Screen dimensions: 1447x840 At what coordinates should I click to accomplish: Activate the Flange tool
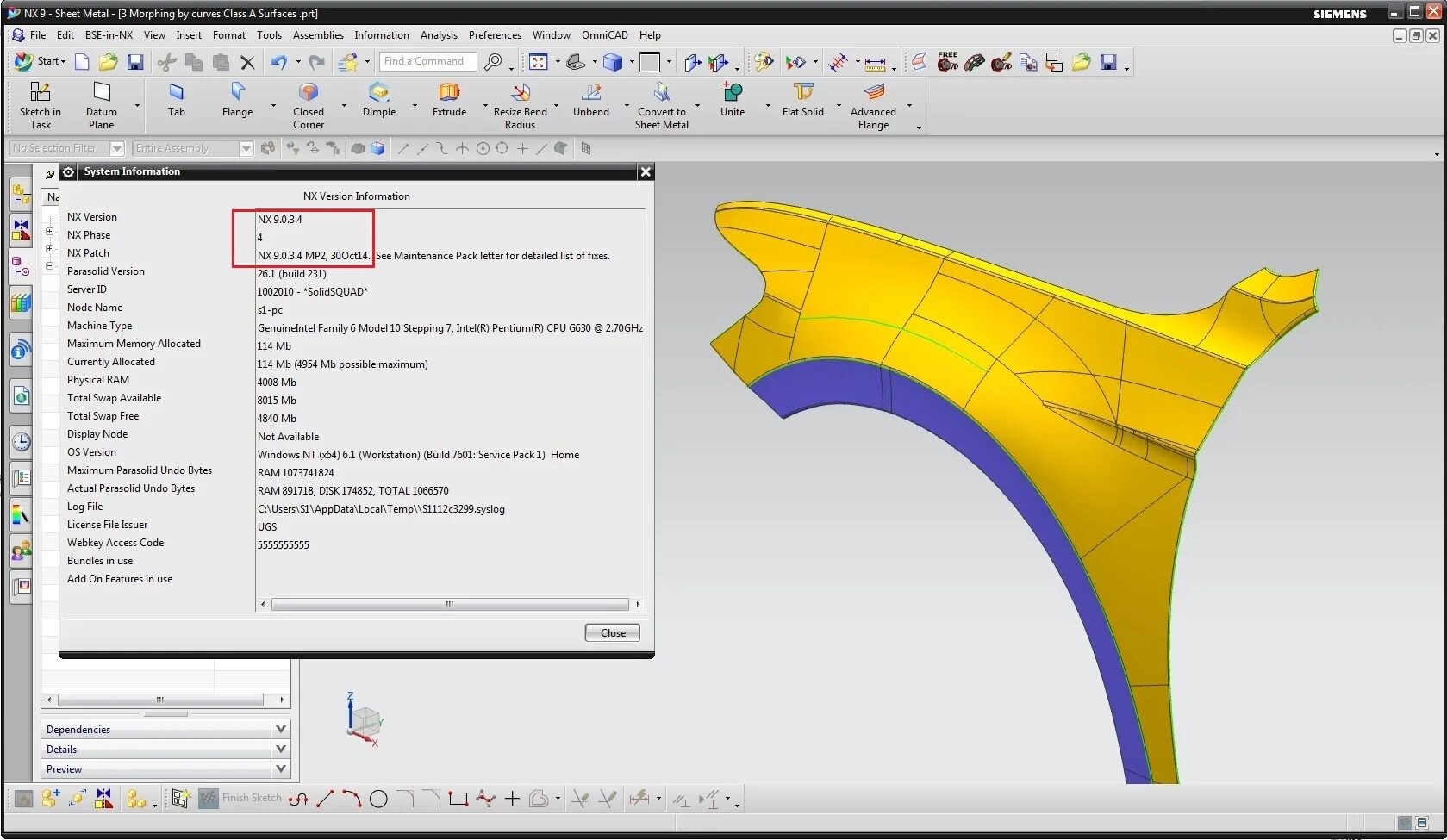coord(238,100)
